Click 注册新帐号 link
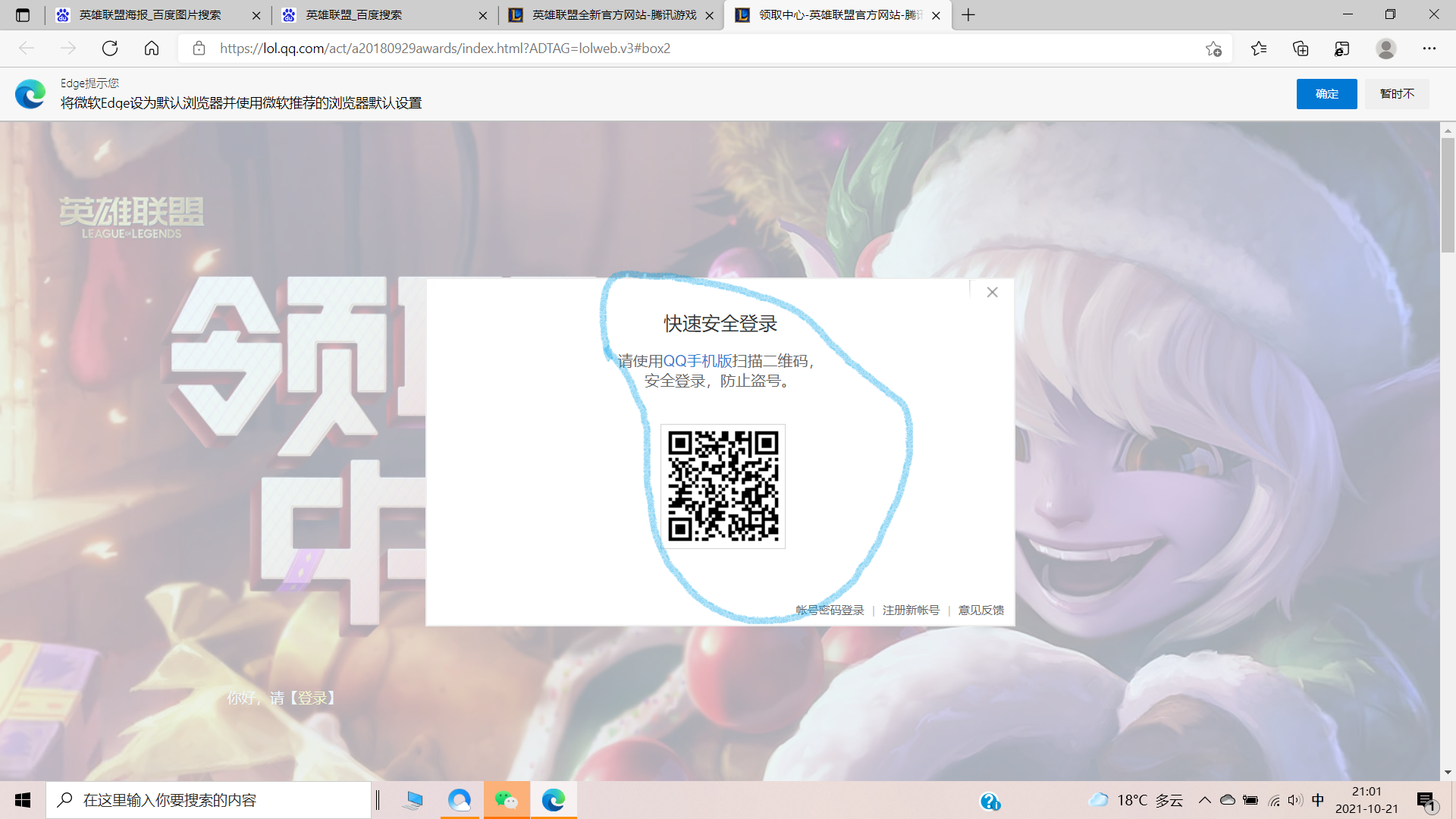This screenshot has width=1456, height=819. 911,610
